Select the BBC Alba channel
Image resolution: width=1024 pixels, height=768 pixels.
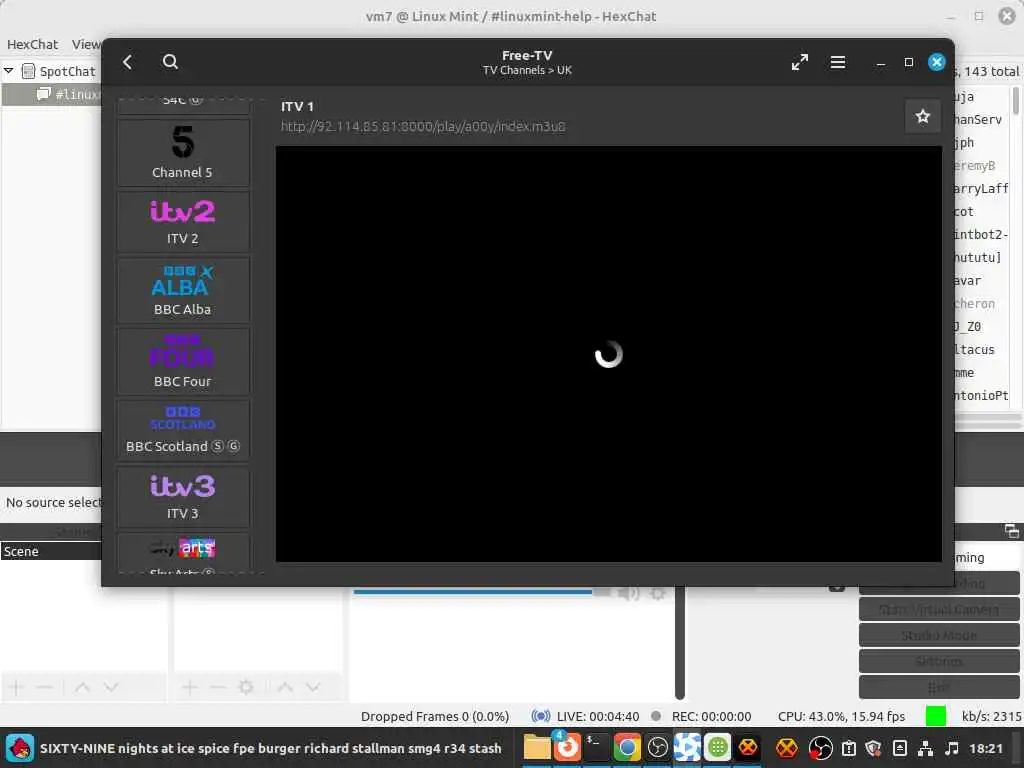(183, 290)
